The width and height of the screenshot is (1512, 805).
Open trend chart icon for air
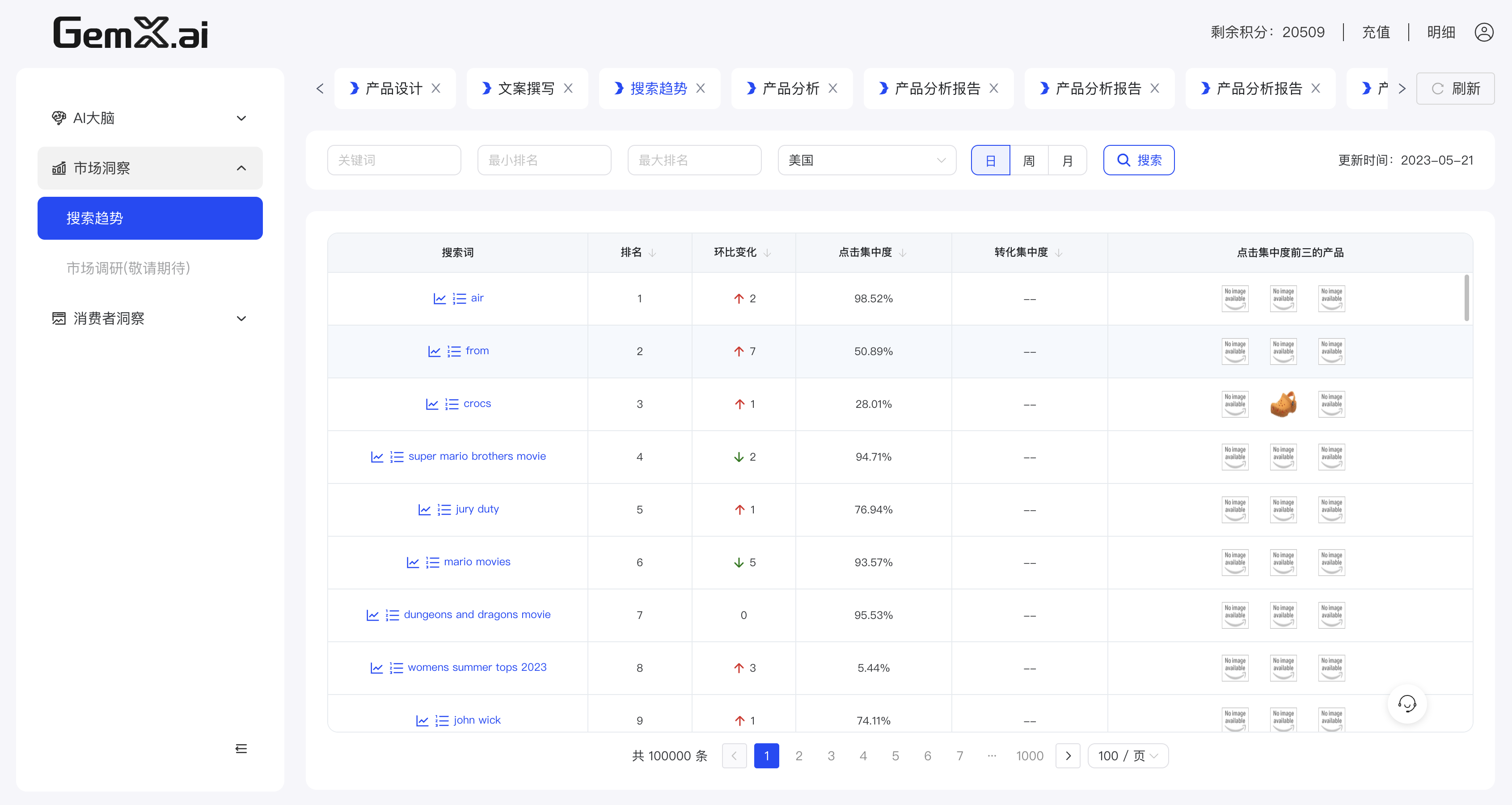[x=439, y=299]
